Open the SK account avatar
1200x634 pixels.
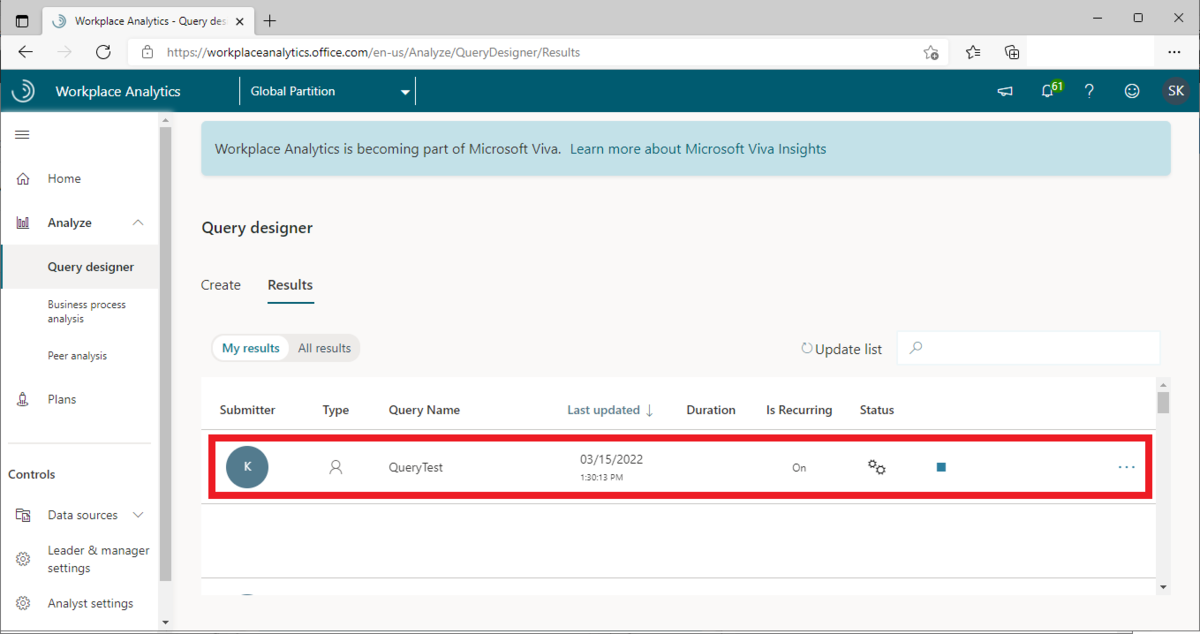pyautogui.click(x=1176, y=91)
